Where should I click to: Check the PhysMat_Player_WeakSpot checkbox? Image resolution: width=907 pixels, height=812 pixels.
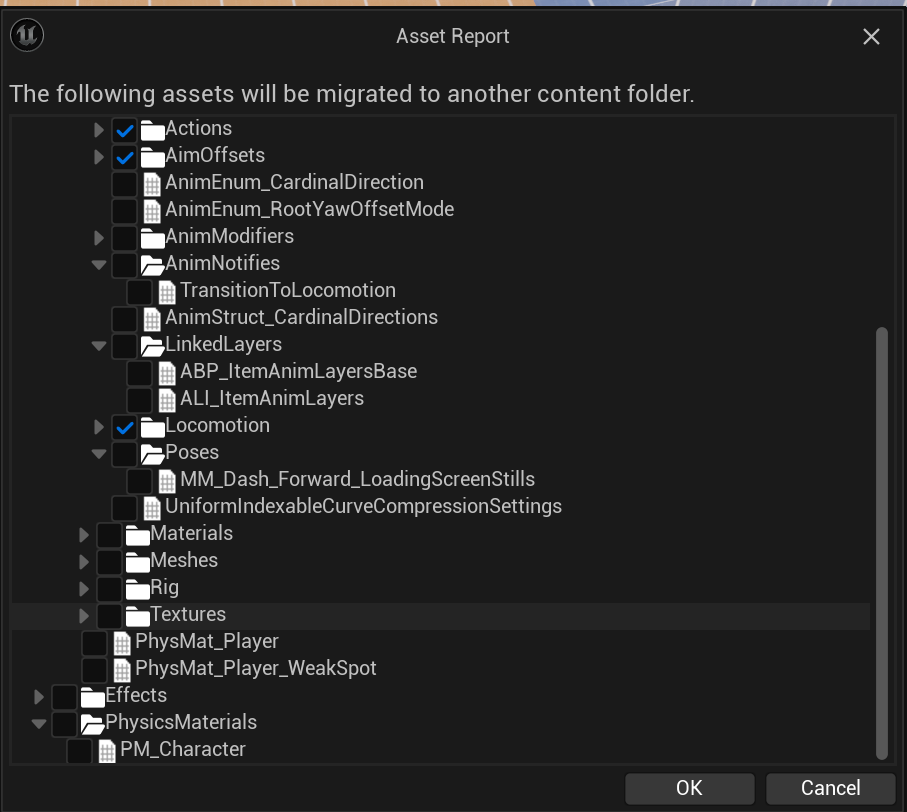click(94, 670)
